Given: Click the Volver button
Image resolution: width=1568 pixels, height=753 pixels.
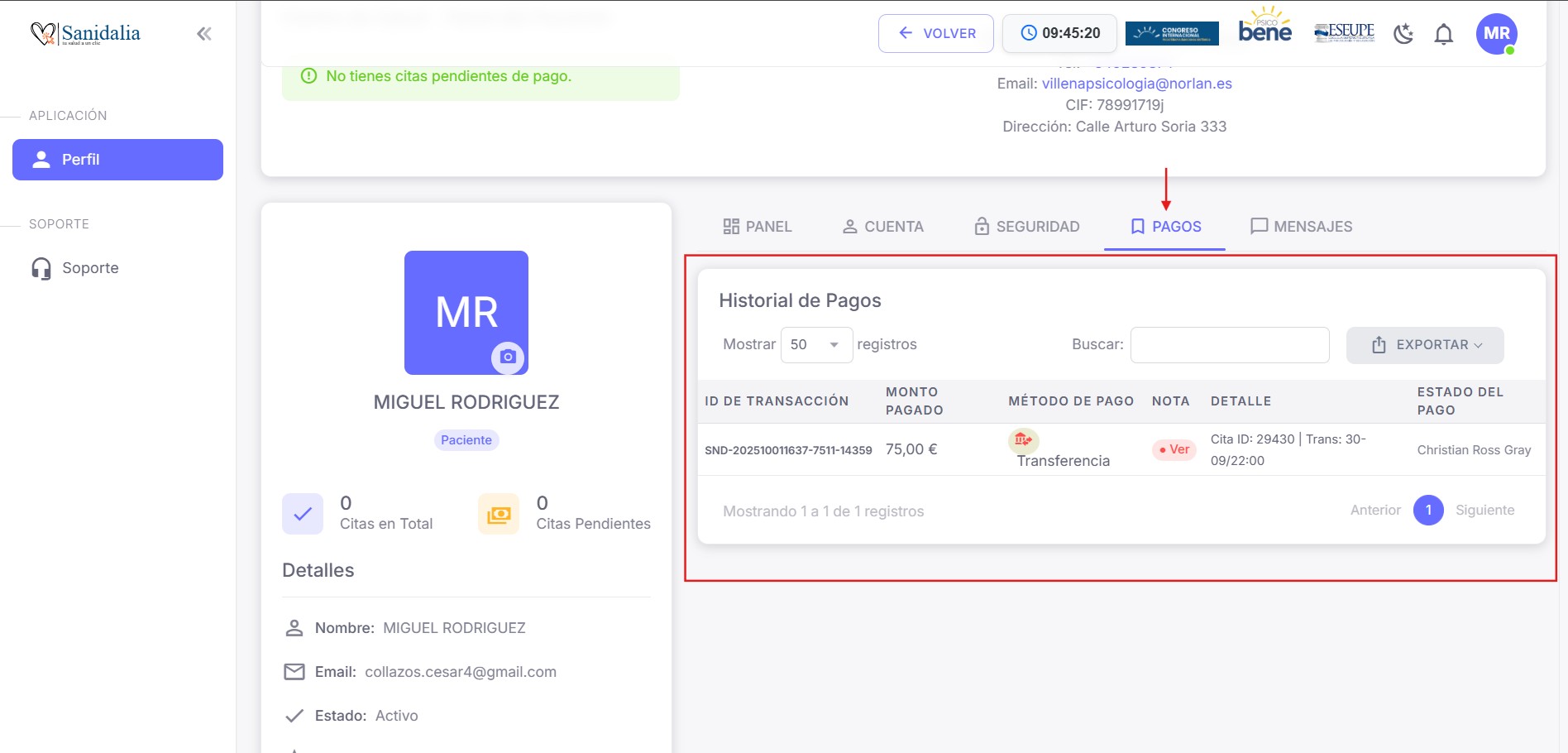Looking at the screenshot, I should [x=936, y=34].
